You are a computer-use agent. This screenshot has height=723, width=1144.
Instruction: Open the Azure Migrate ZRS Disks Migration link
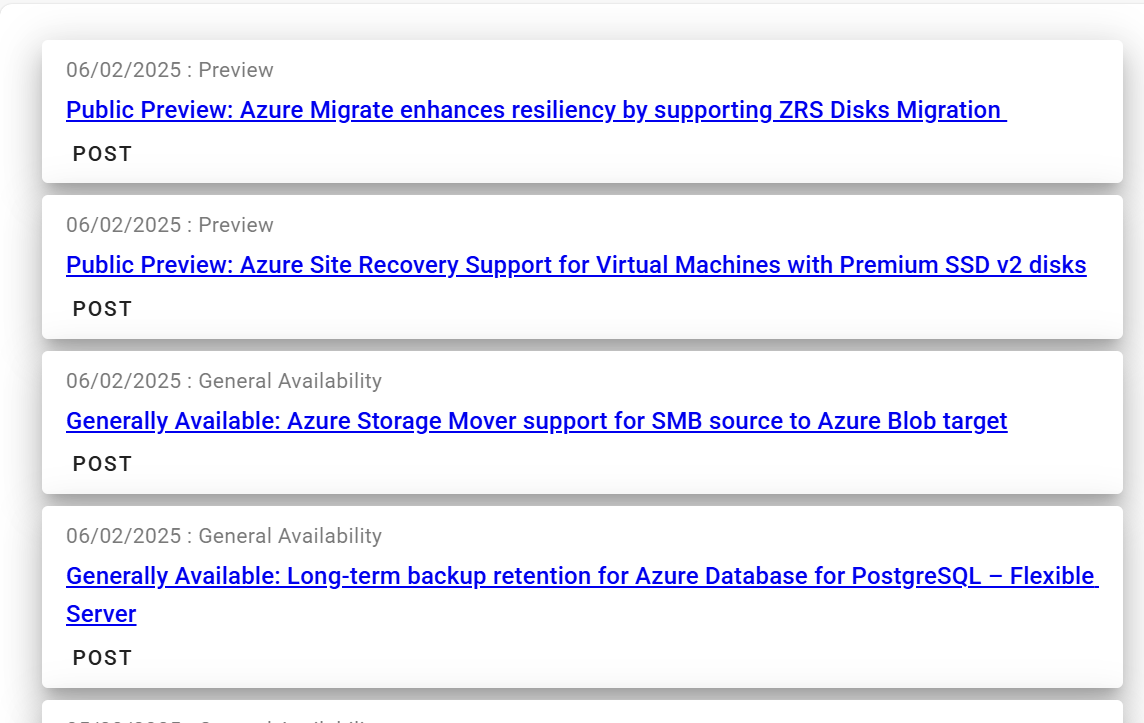coord(535,110)
